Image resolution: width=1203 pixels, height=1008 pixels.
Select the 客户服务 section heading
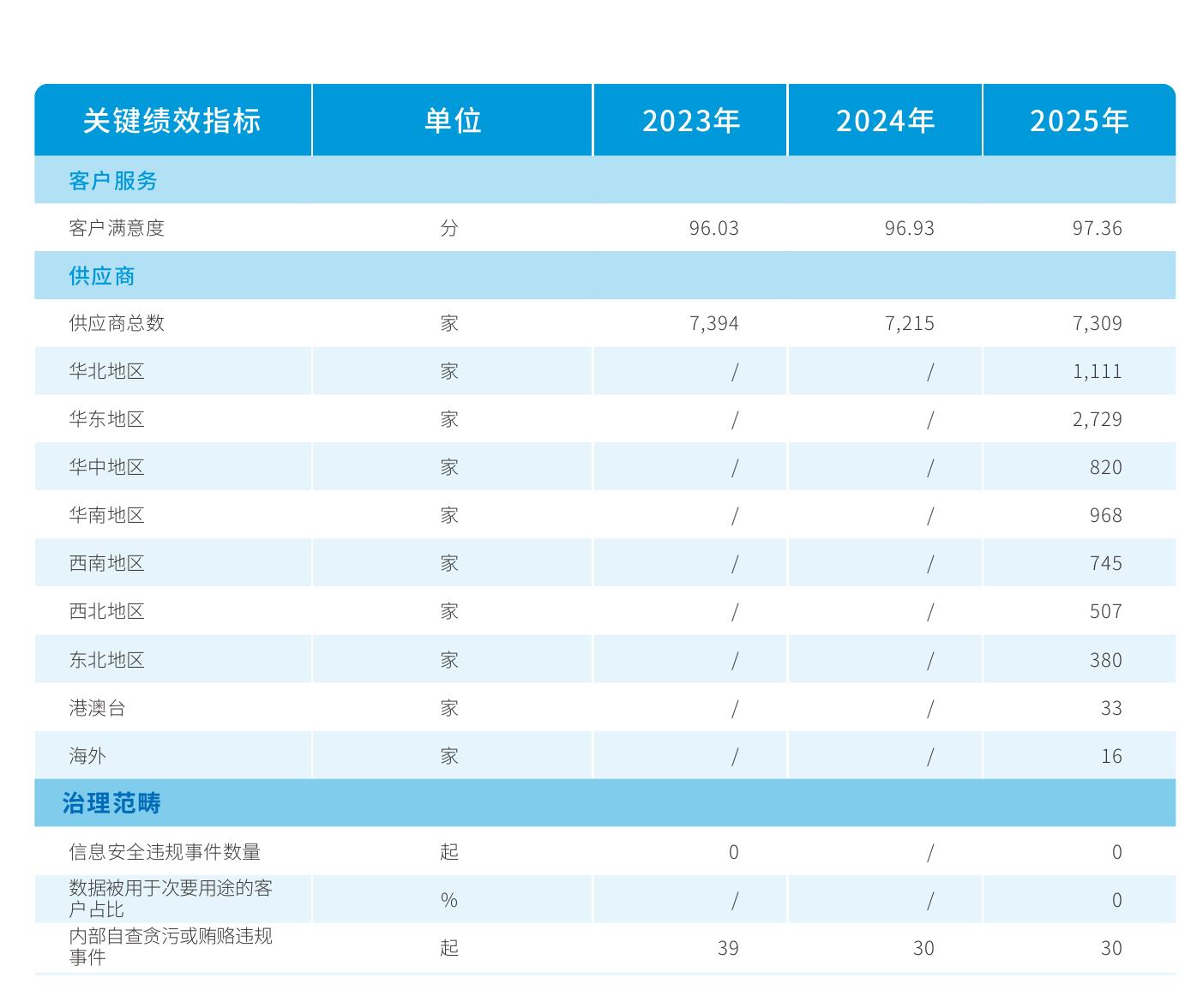click(113, 181)
